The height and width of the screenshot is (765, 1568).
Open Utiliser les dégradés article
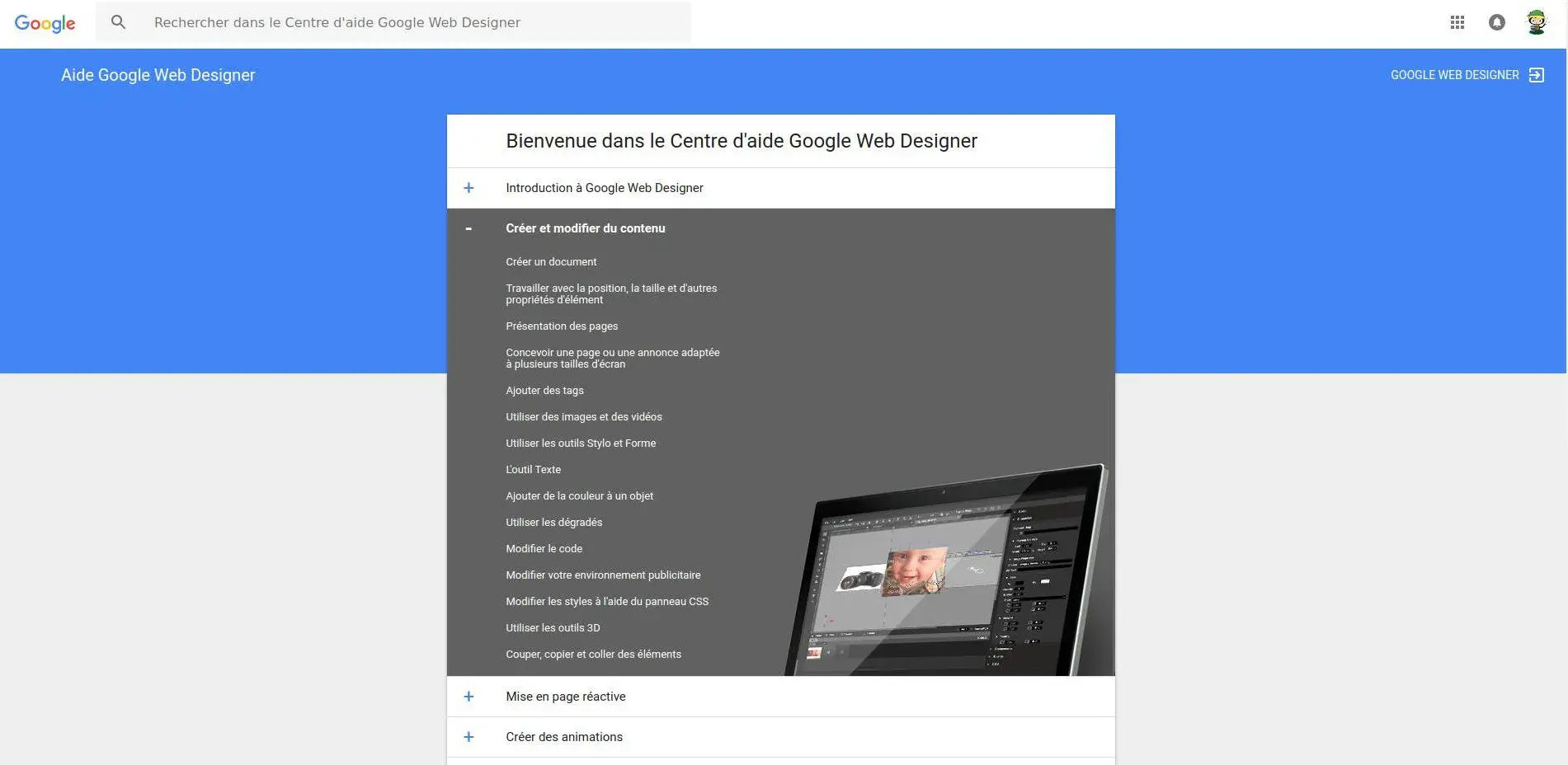coord(553,523)
